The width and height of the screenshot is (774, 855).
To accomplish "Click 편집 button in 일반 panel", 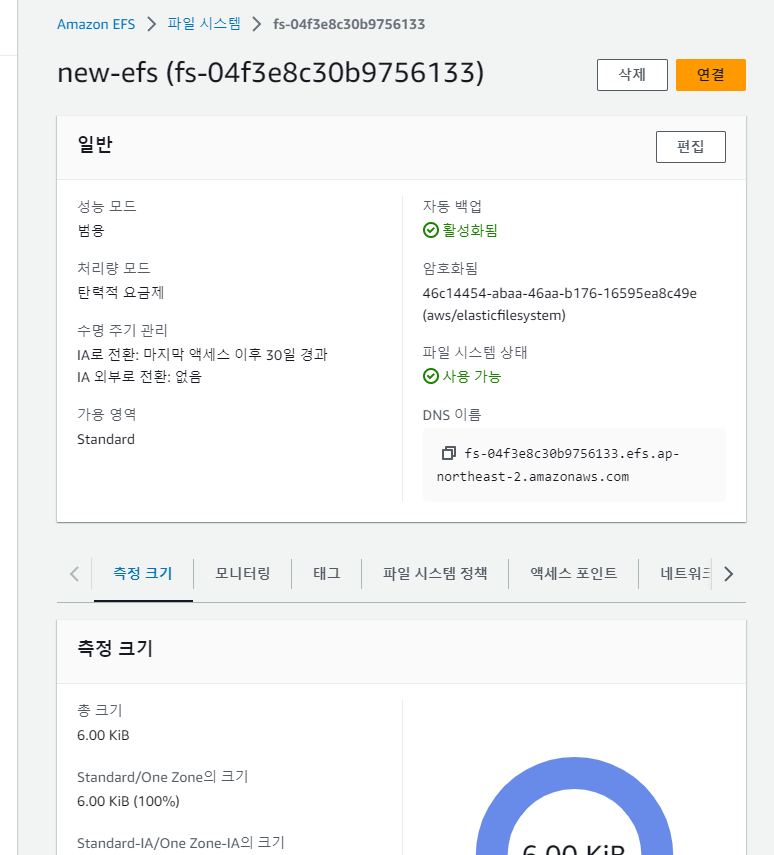I will tap(691, 147).
